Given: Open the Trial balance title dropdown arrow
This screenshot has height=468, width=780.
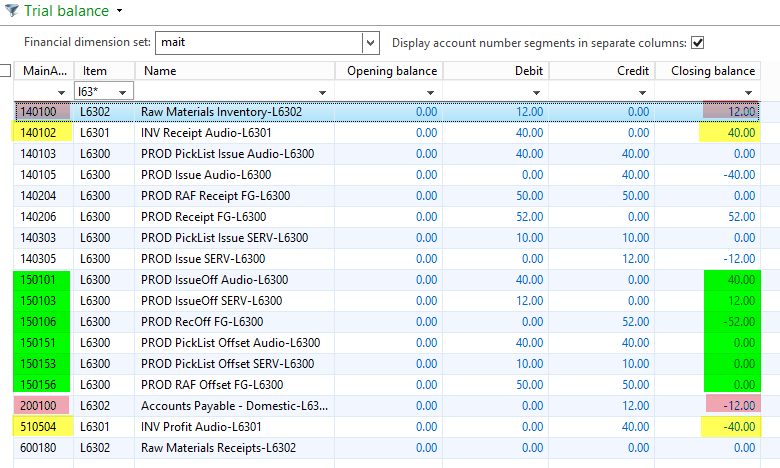Looking at the screenshot, I should coord(119,11).
